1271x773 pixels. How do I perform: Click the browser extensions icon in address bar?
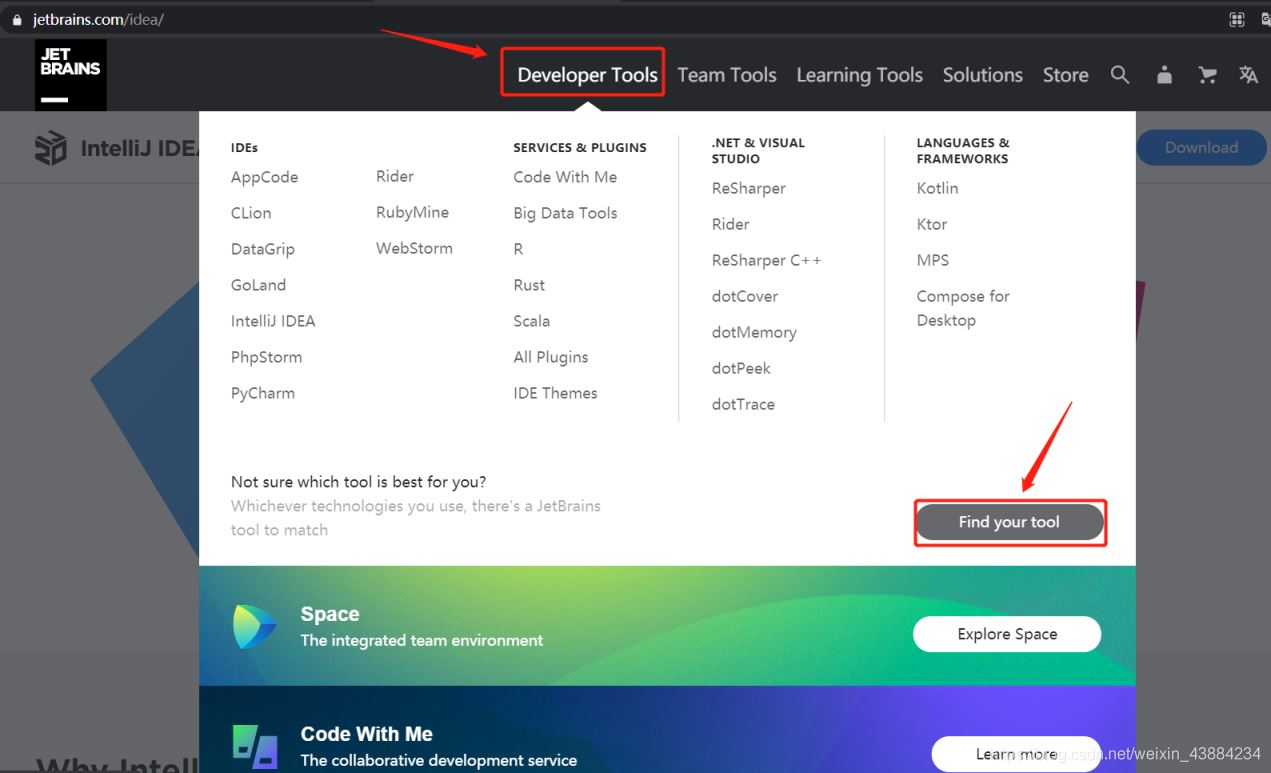1237,19
